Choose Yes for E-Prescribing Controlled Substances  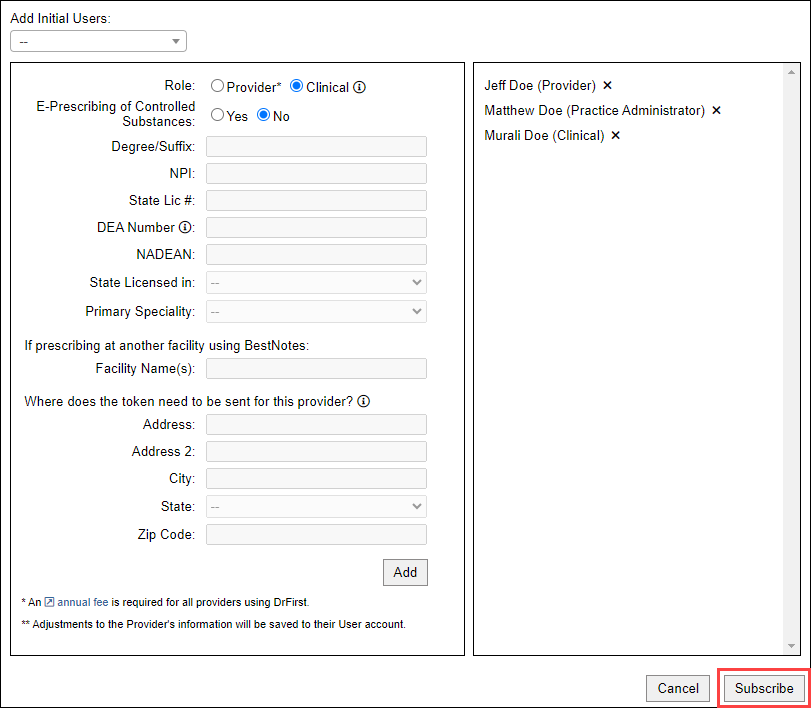pyautogui.click(x=217, y=115)
